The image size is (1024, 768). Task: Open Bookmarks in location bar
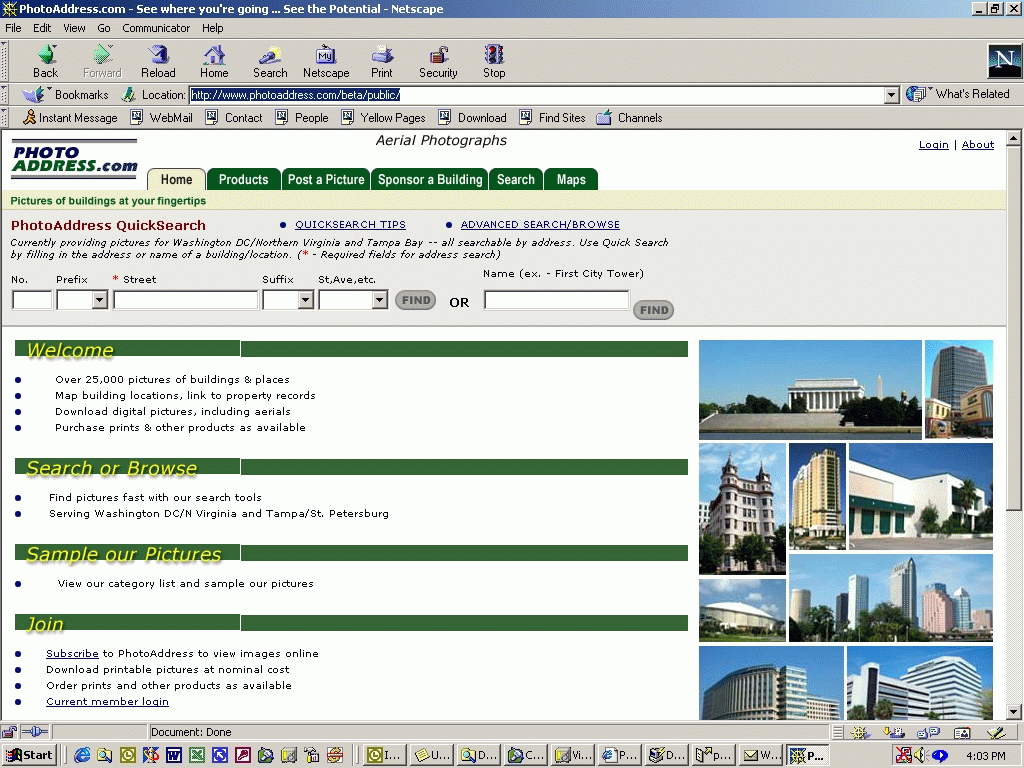[68, 95]
